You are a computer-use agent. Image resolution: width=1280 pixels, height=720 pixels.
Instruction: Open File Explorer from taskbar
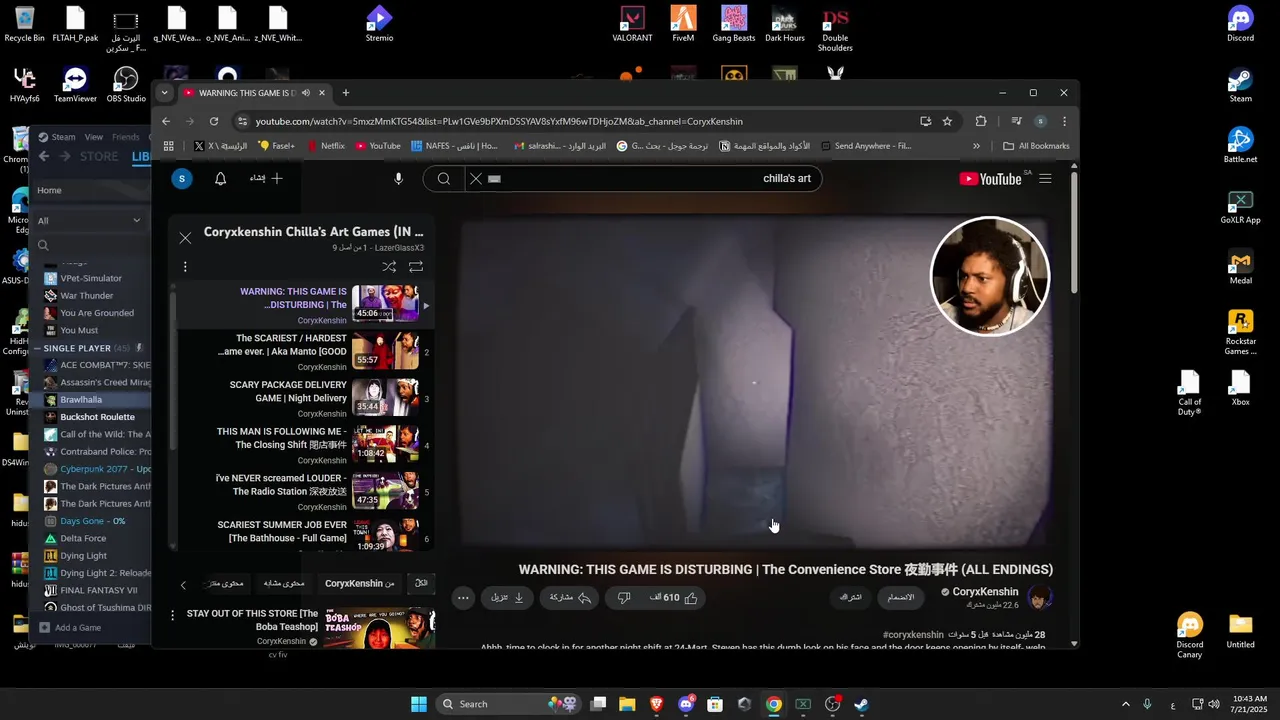[x=627, y=704]
